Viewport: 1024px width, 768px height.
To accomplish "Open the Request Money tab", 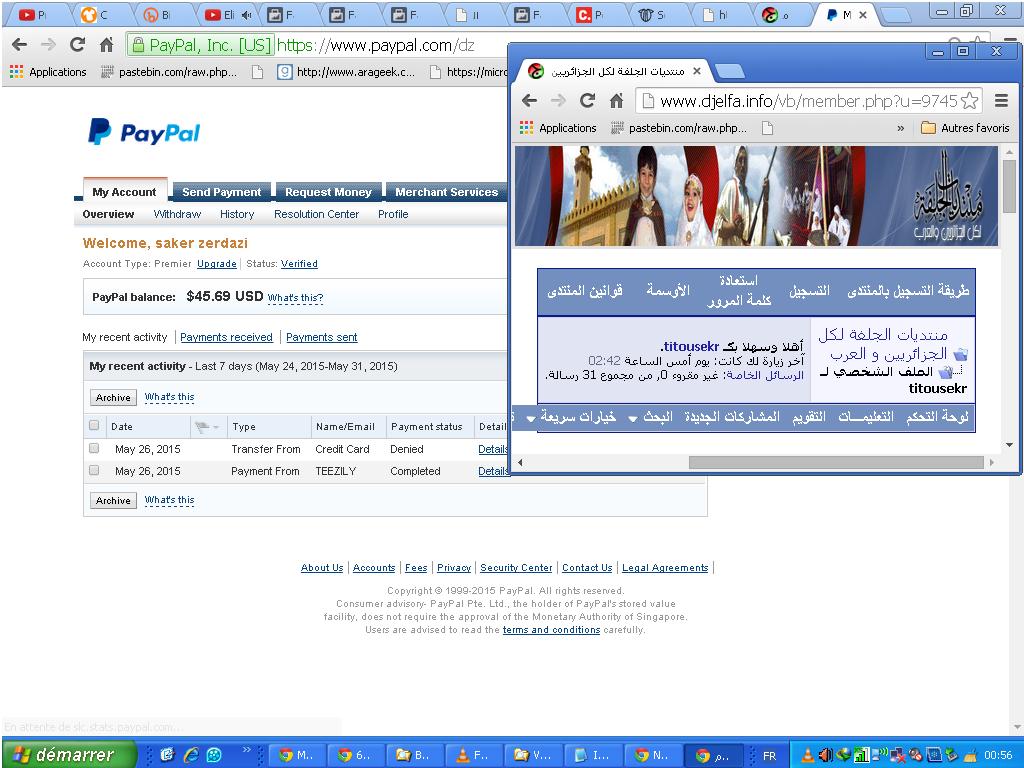I will tap(328, 192).
